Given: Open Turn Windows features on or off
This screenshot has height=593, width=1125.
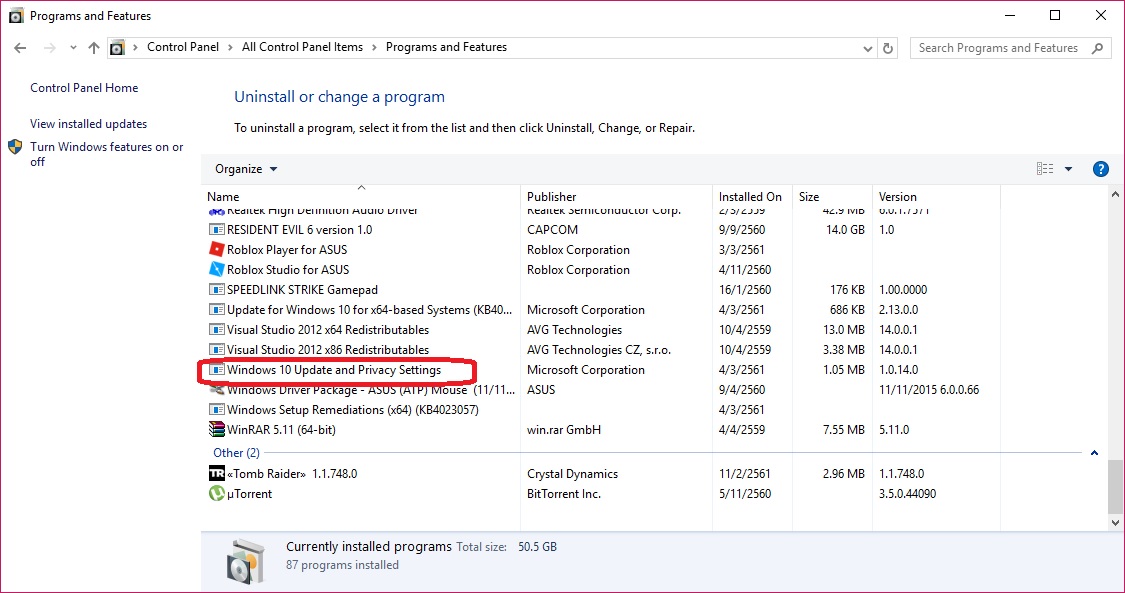Looking at the screenshot, I should click(x=107, y=154).
